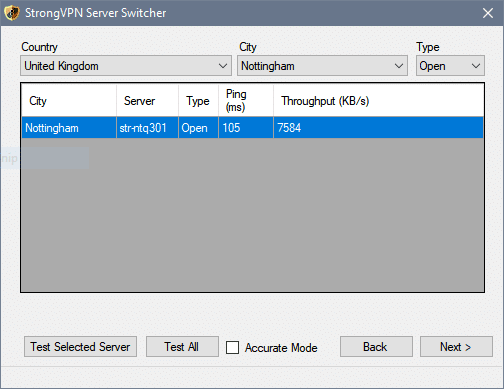Proceed with the Next > button
Viewport: 504px width, 389px height.
tap(456, 347)
